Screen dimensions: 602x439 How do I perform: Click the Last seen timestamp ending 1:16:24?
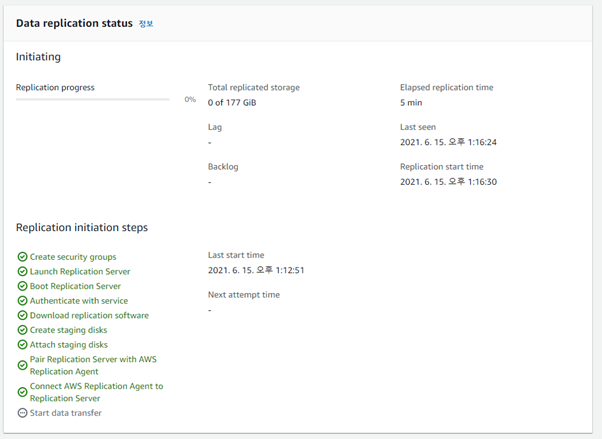click(448, 142)
